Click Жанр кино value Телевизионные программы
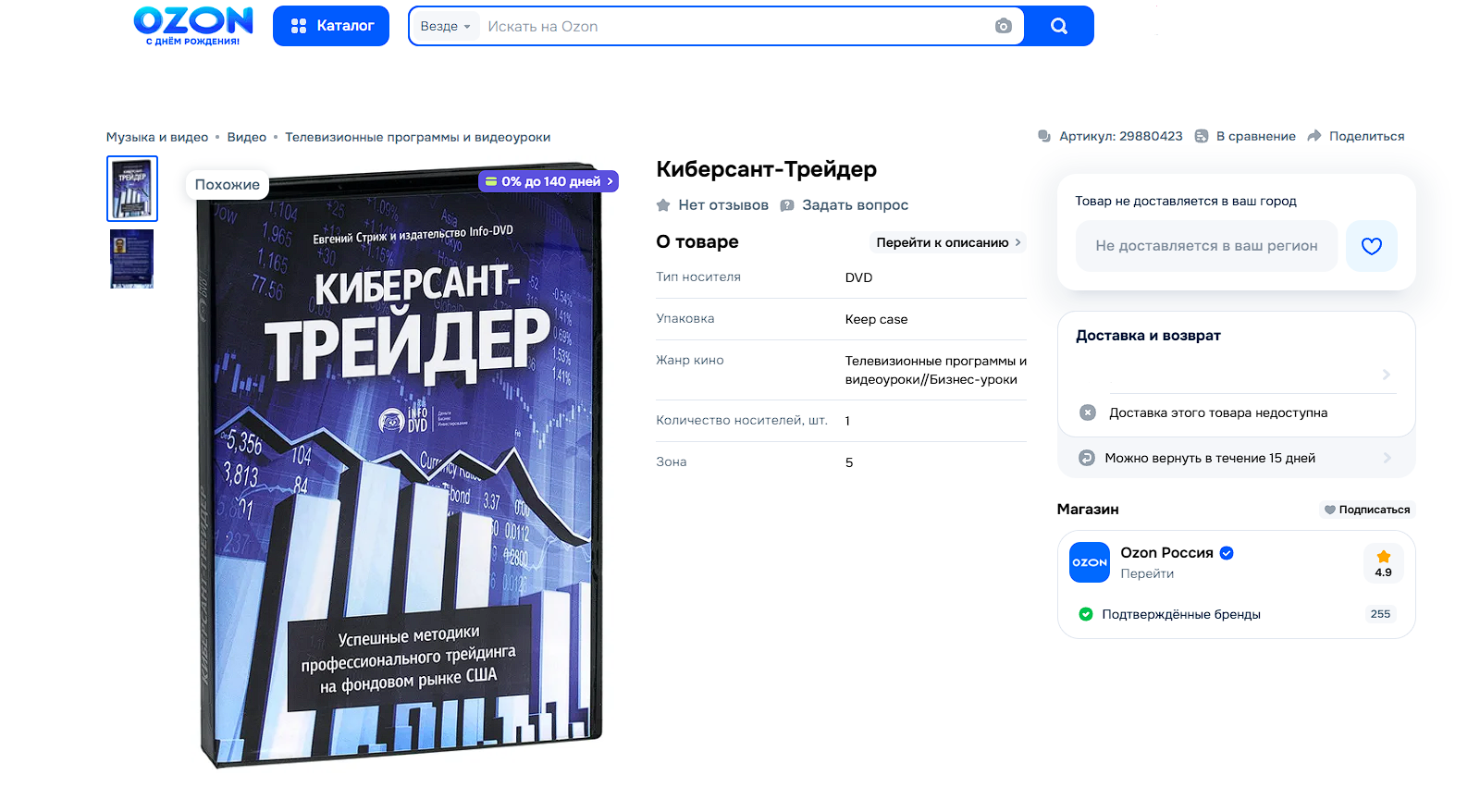Image resolution: width=1480 pixels, height=812 pixels. [935, 370]
